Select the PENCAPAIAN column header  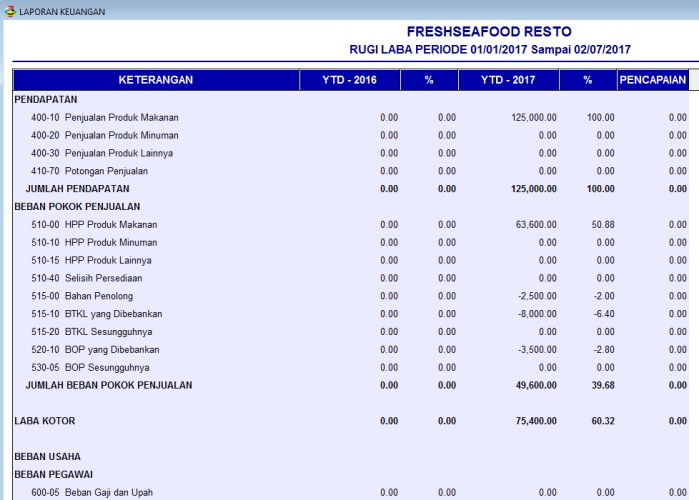point(653,80)
